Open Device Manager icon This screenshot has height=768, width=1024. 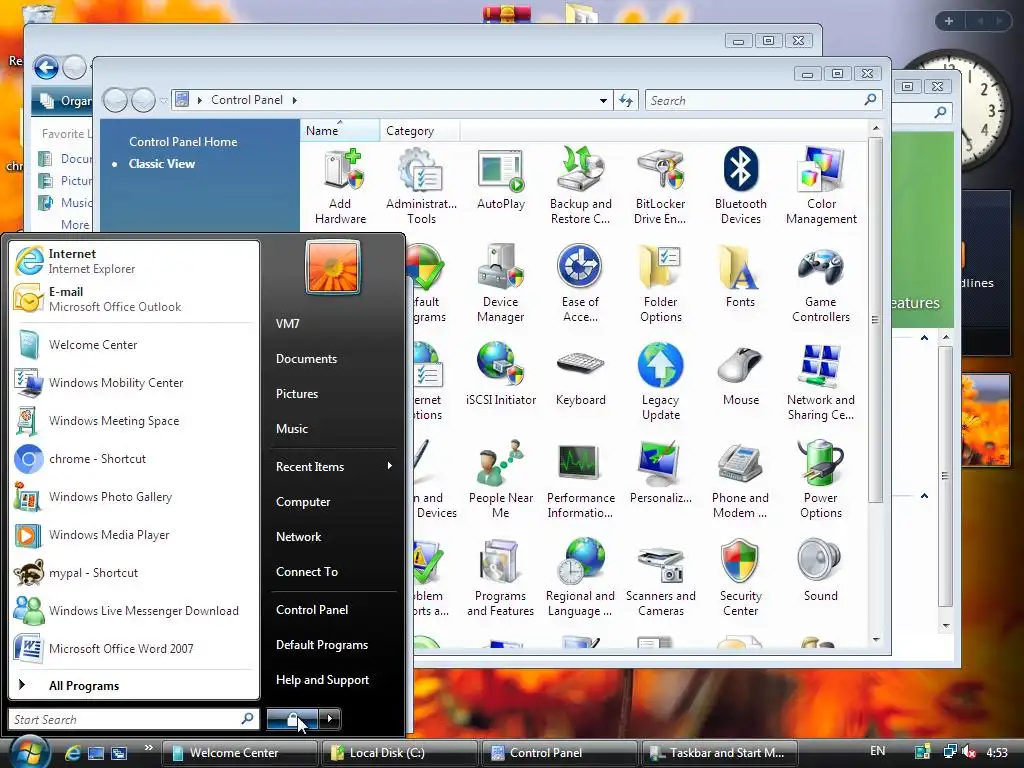[x=501, y=284]
